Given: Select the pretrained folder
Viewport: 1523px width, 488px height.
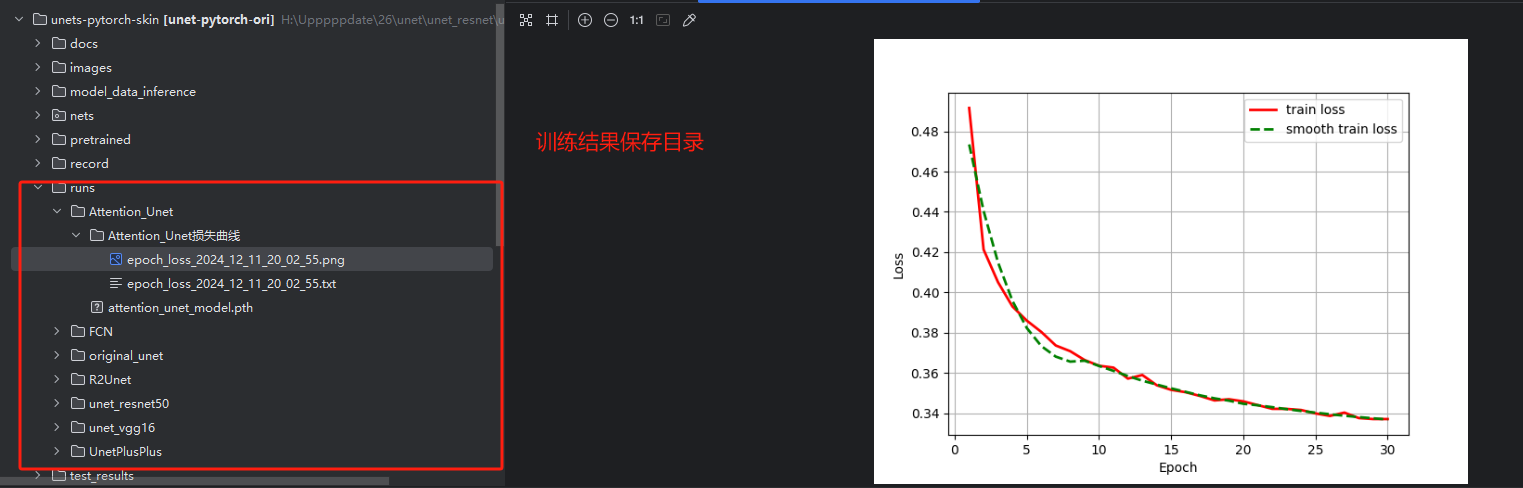Looking at the screenshot, I should 100,139.
